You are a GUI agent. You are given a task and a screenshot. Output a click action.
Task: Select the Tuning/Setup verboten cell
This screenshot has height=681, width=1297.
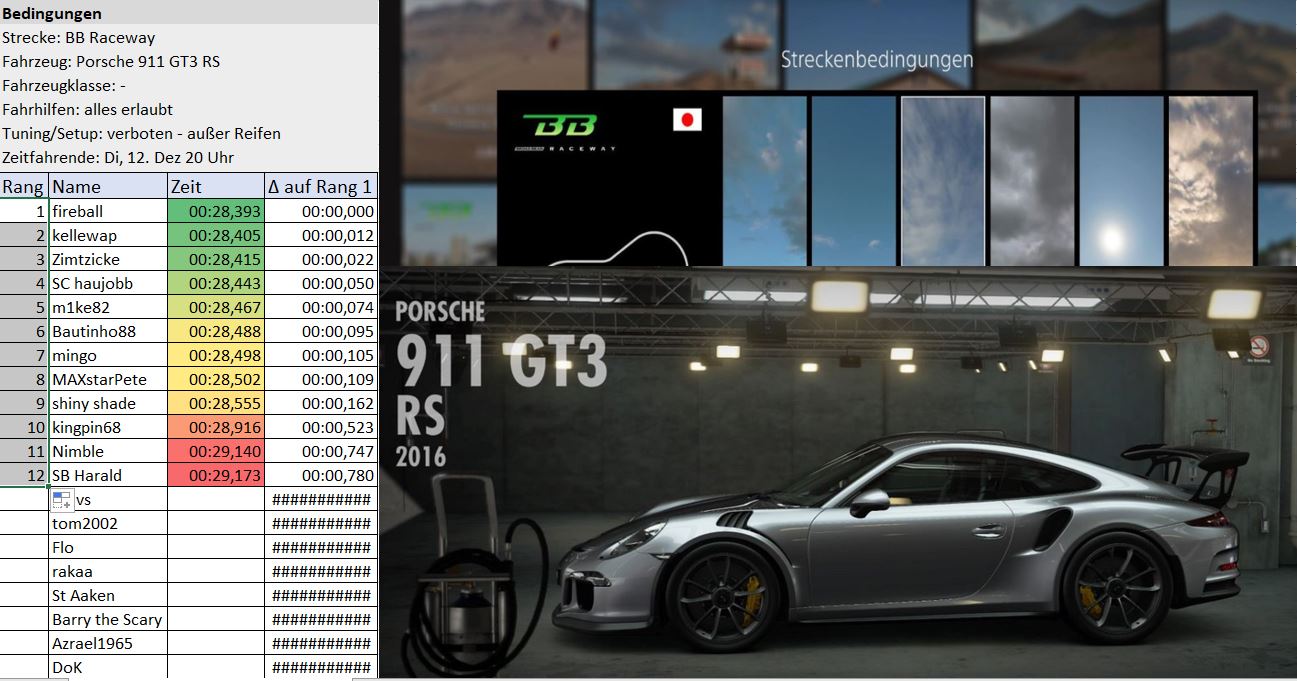tap(189, 134)
